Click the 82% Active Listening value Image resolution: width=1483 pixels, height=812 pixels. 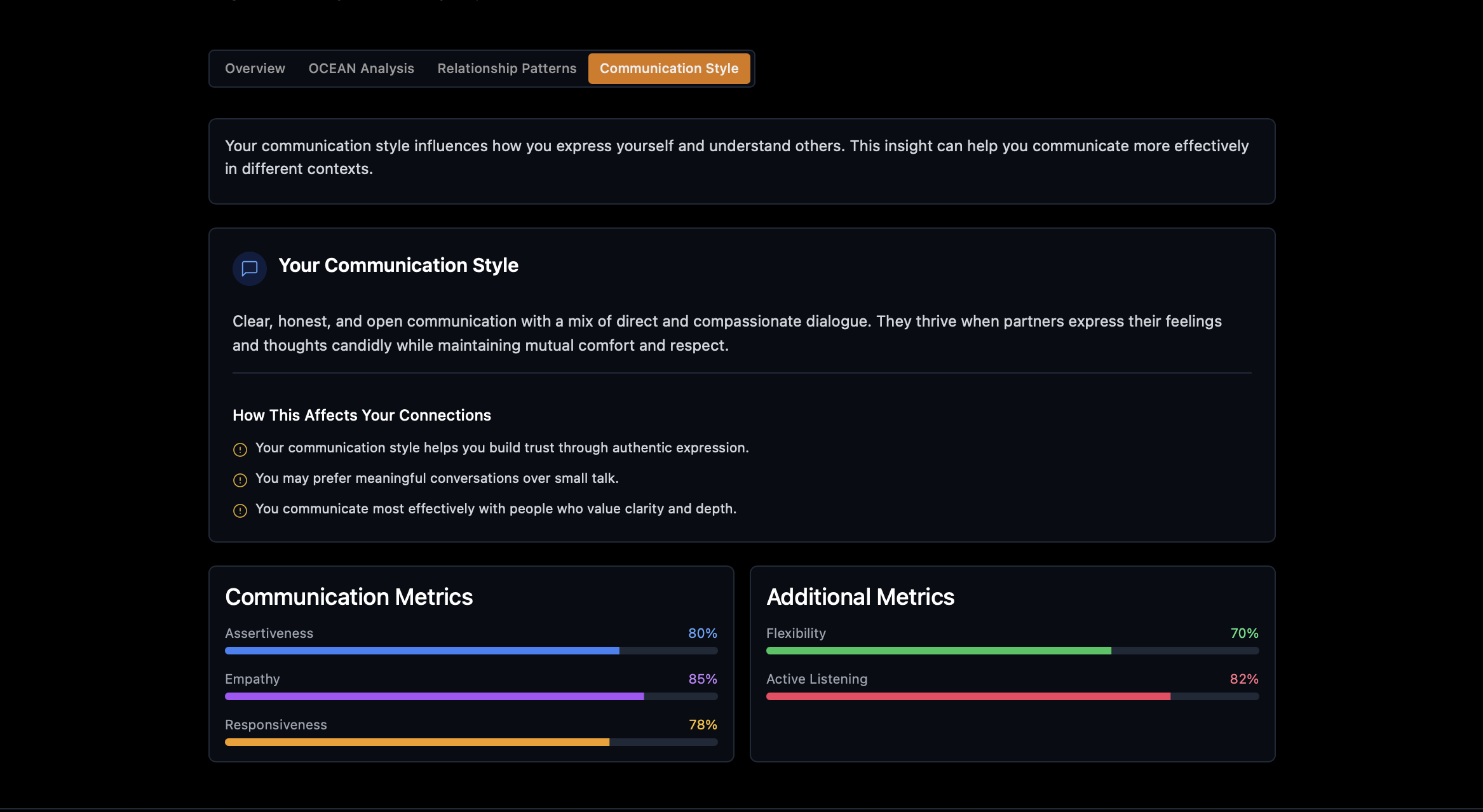click(1243, 679)
